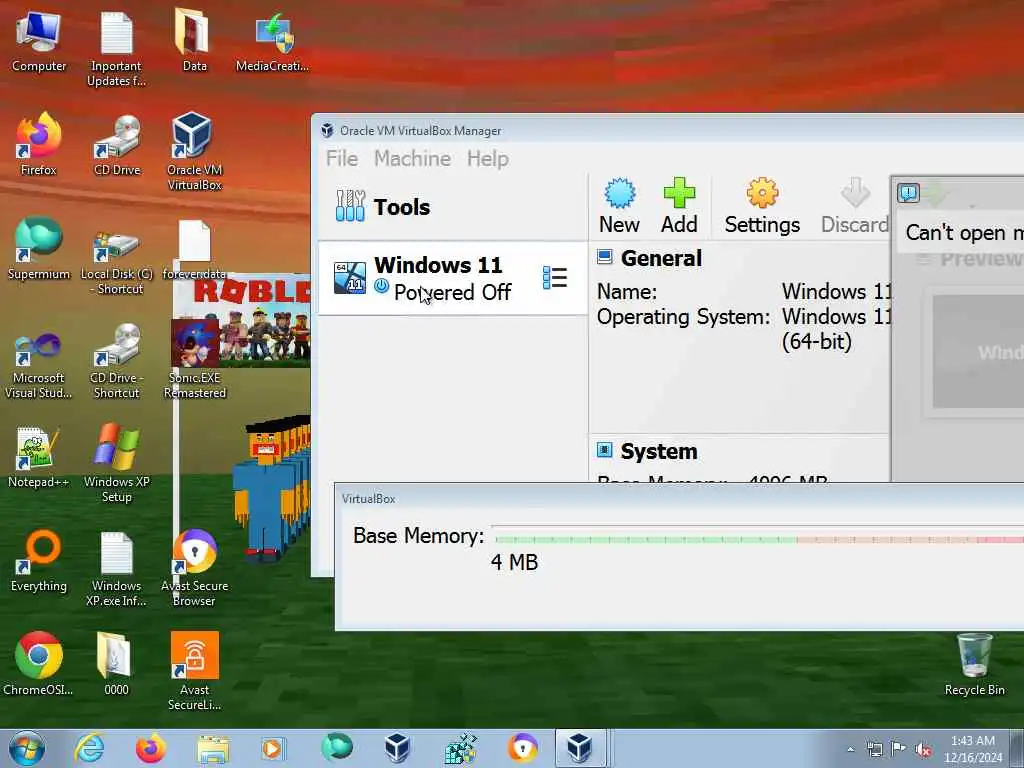
Task: Open foreverdata file on desktop
Action: (194, 250)
